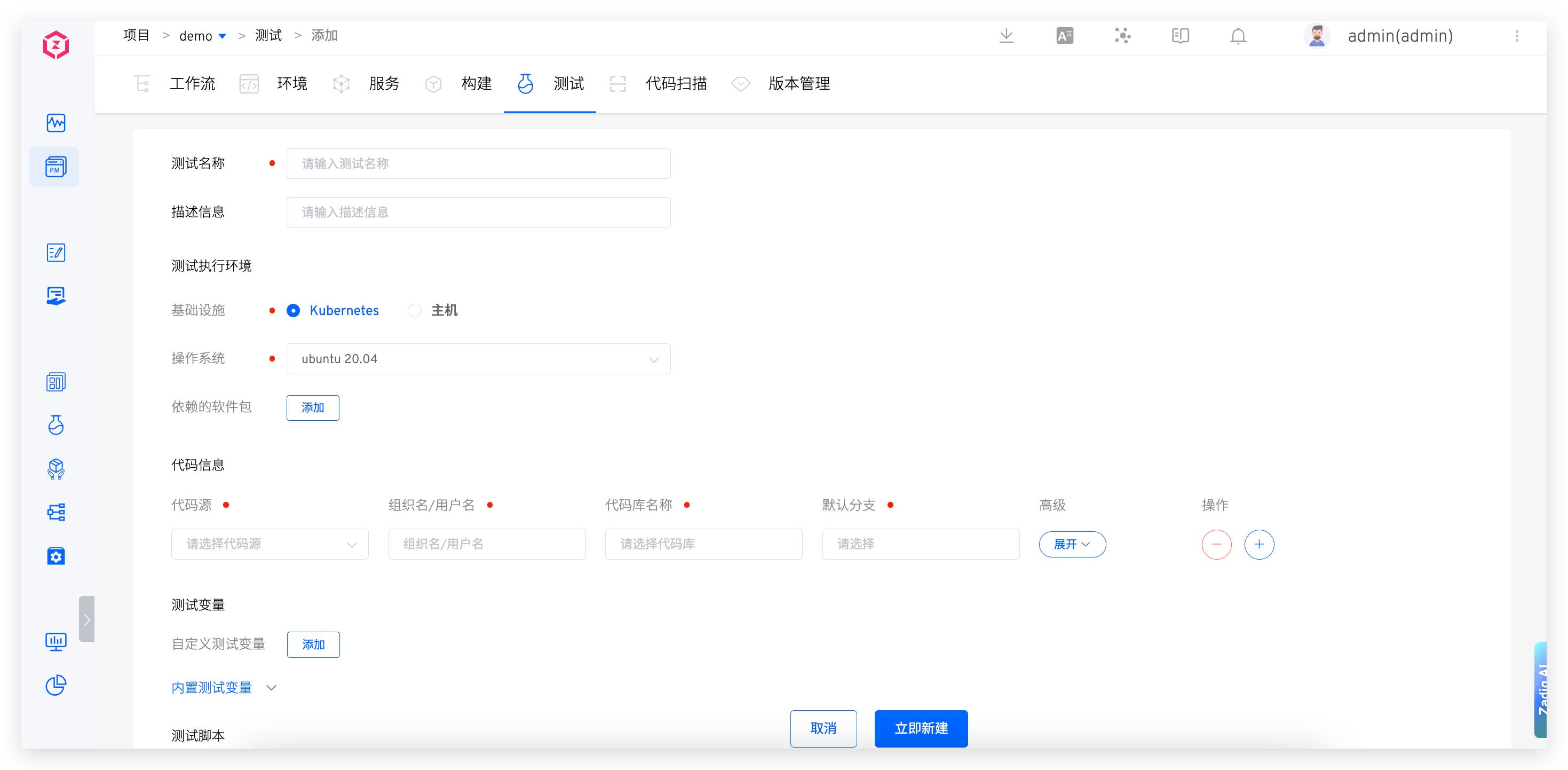Switch to the 工作流 tab
The height and width of the screenshot is (770, 1568).
pos(192,84)
